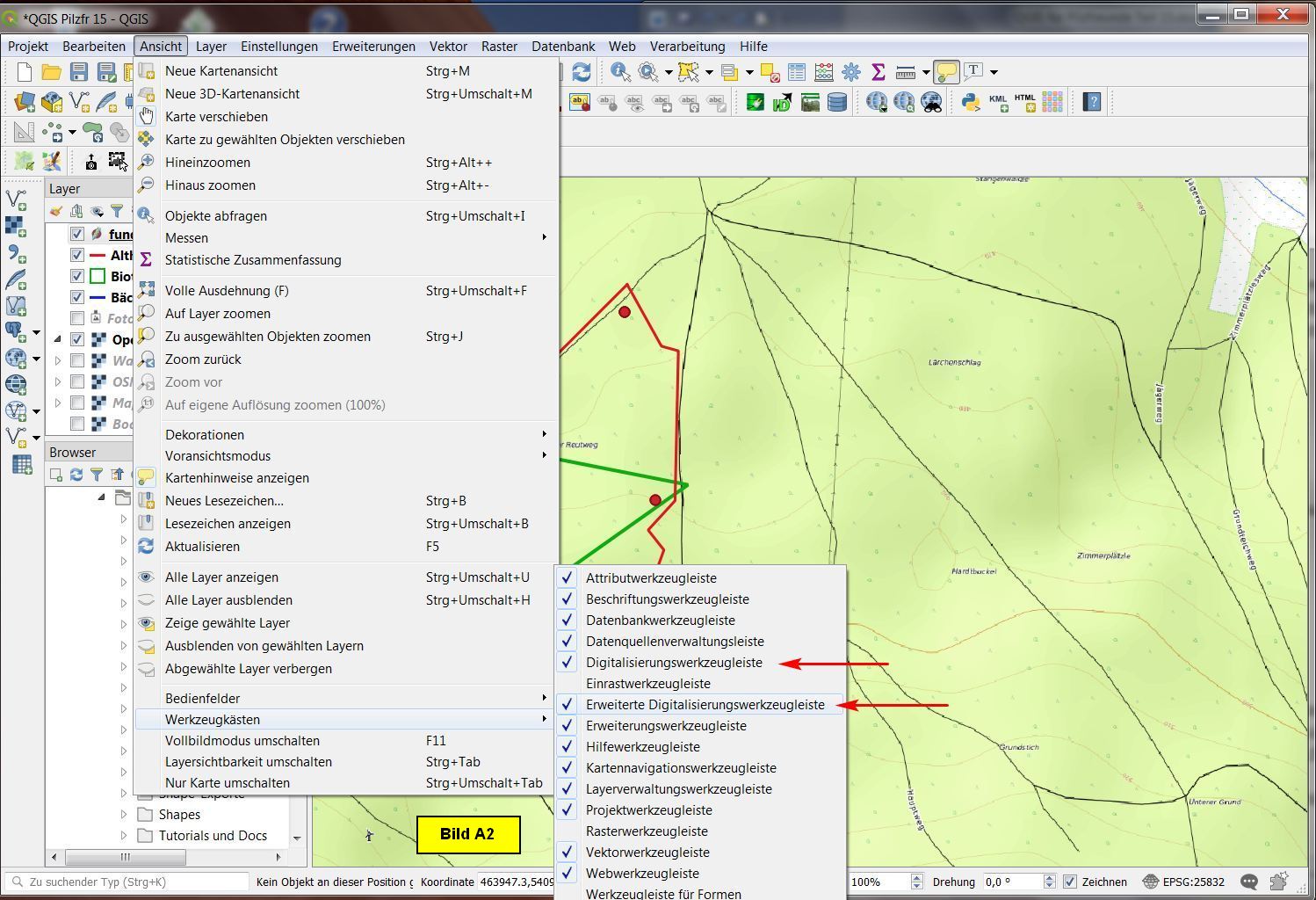
Task: Uncheck Digitalisierungswerkzeugleiste toolbar entry
Action: tap(674, 663)
